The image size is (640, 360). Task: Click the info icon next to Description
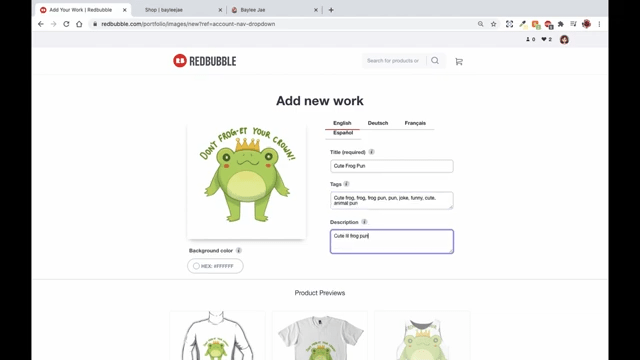364,222
